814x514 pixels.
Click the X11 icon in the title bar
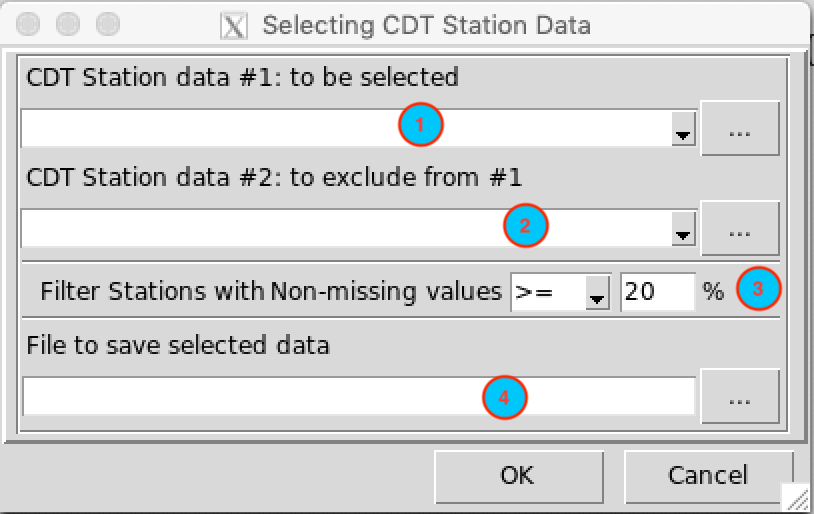234,25
